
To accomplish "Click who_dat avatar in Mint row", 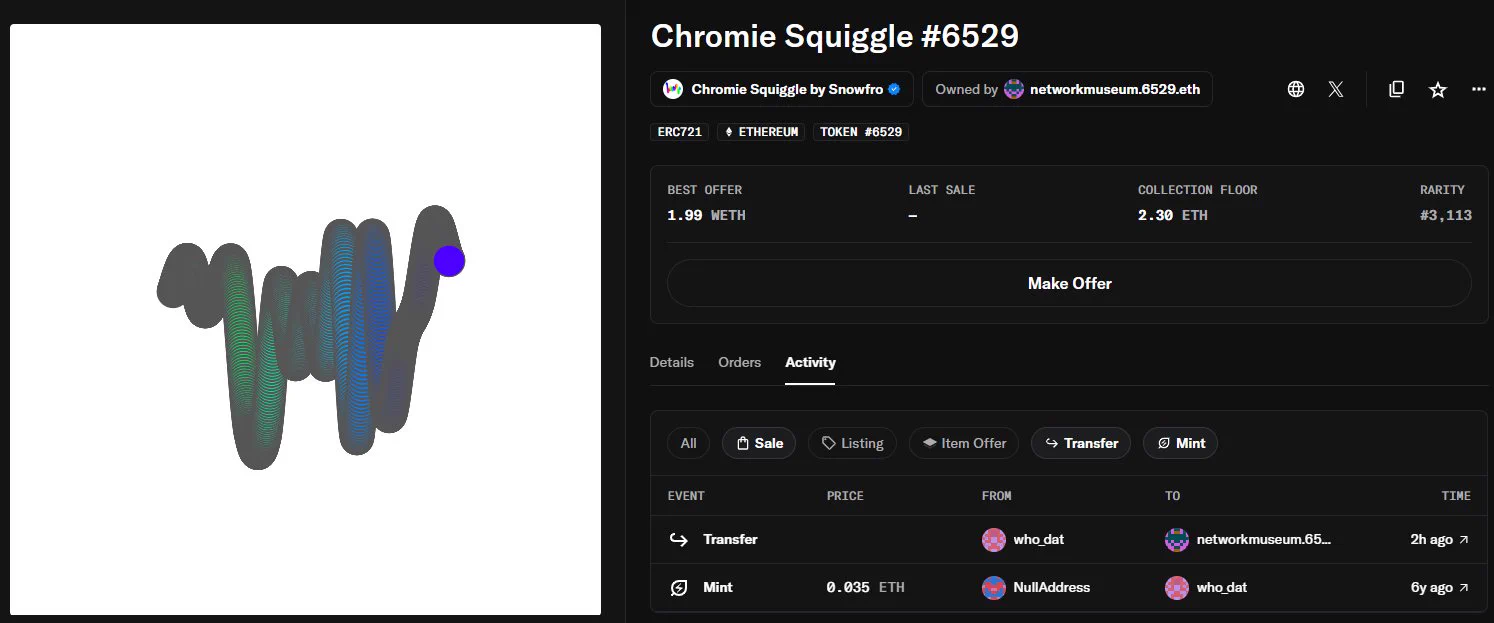I will 1176,587.
